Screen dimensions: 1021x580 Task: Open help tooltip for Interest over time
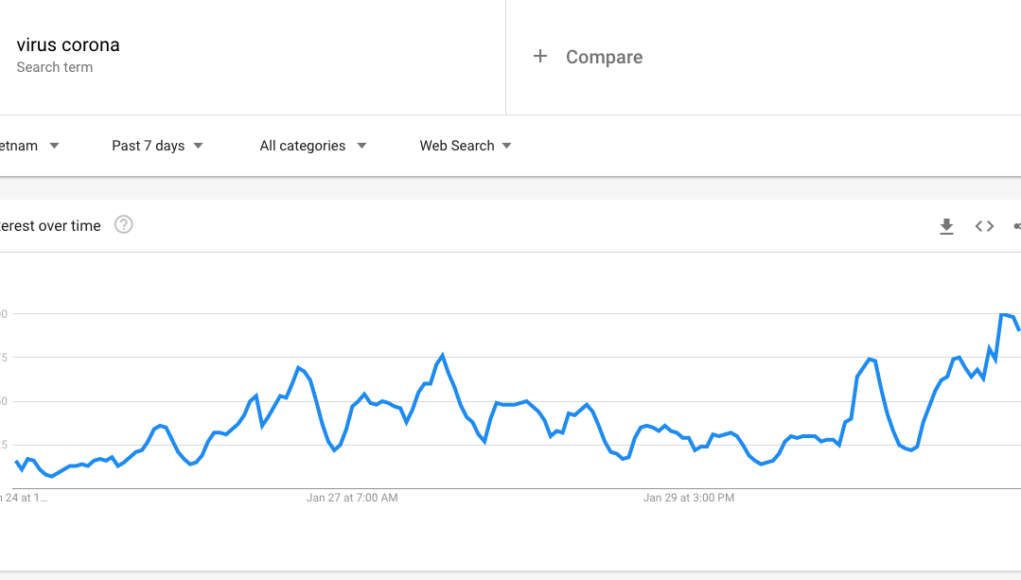click(x=124, y=225)
